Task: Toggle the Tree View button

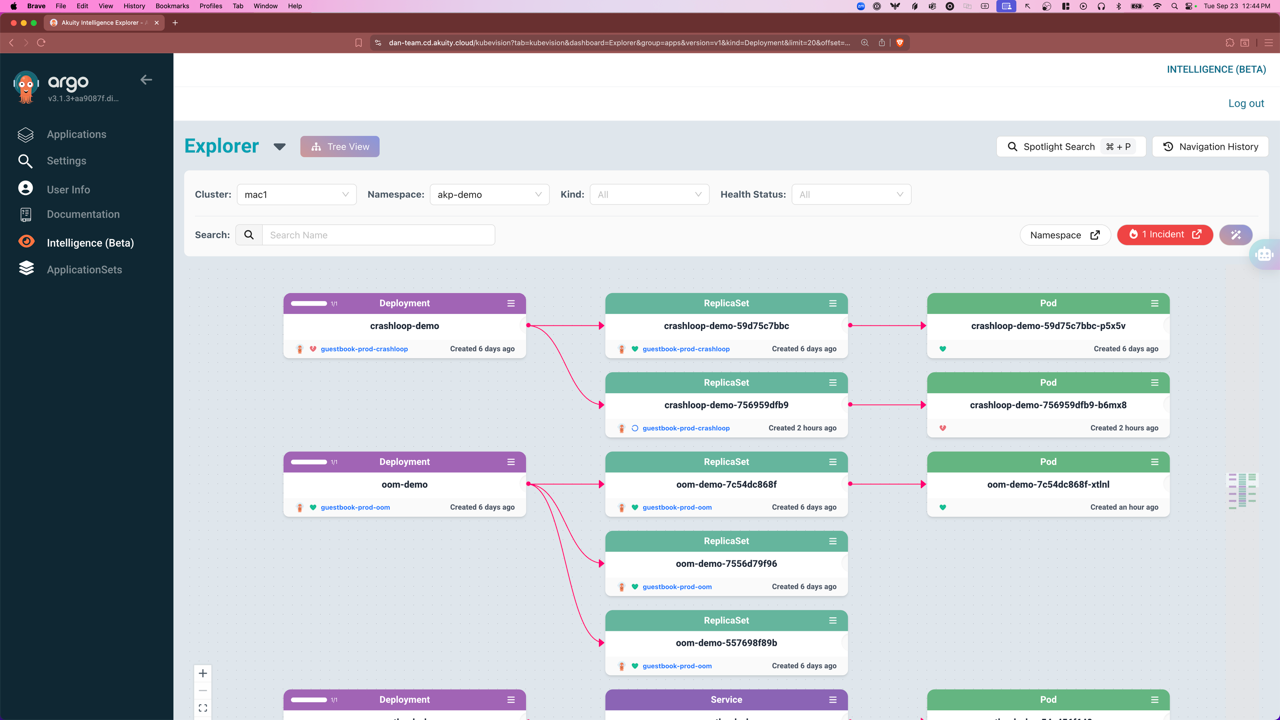Action: (340, 147)
